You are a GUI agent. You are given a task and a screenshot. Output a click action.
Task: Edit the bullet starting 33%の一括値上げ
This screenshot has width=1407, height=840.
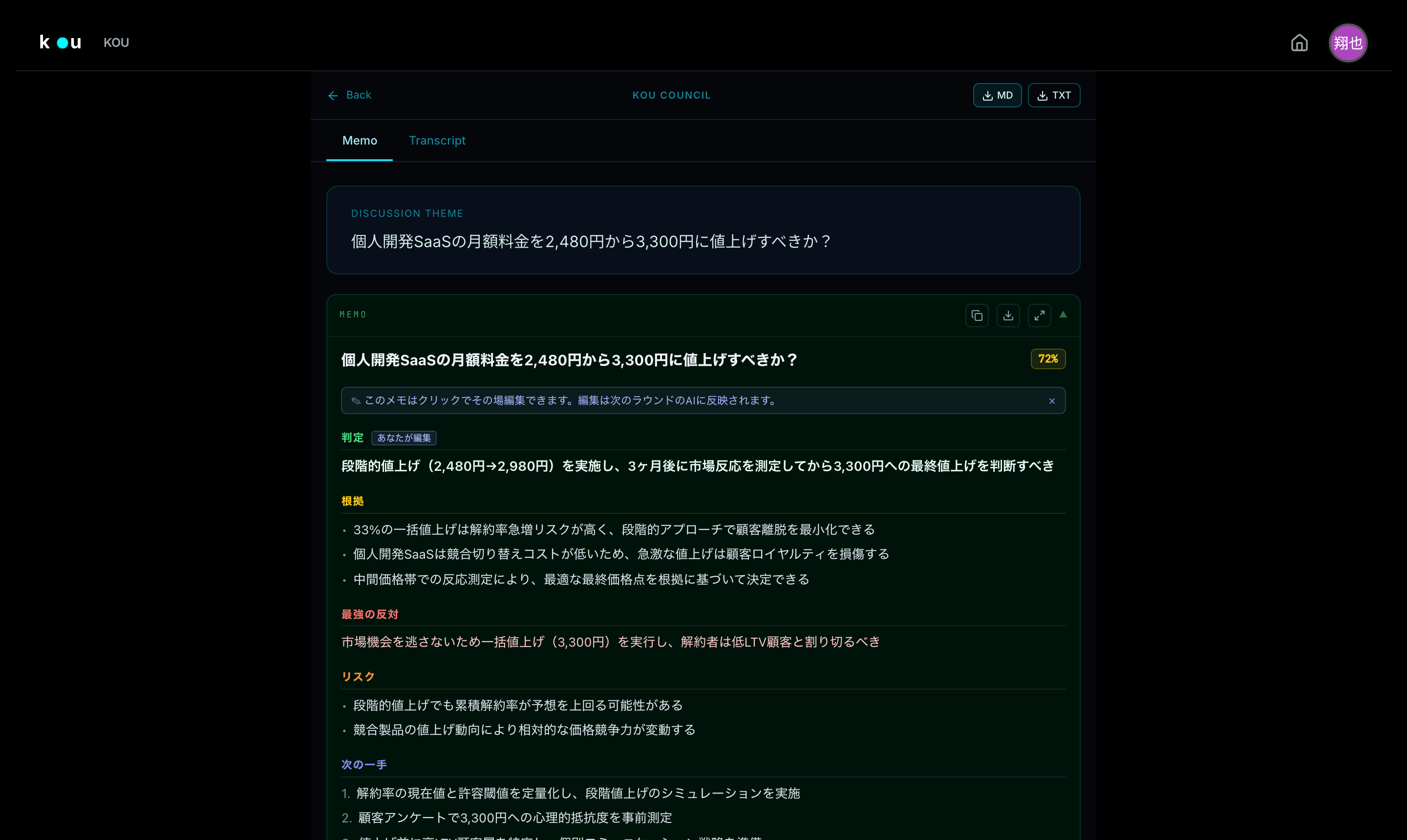point(614,529)
